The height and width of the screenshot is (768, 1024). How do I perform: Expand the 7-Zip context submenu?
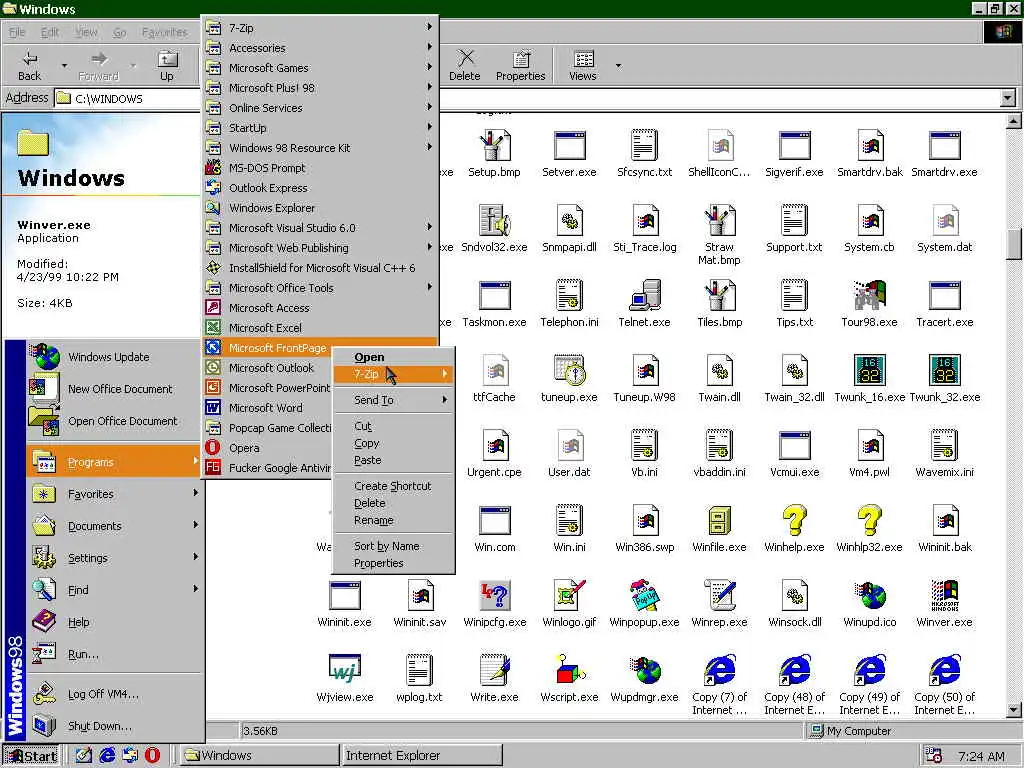coord(392,374)
